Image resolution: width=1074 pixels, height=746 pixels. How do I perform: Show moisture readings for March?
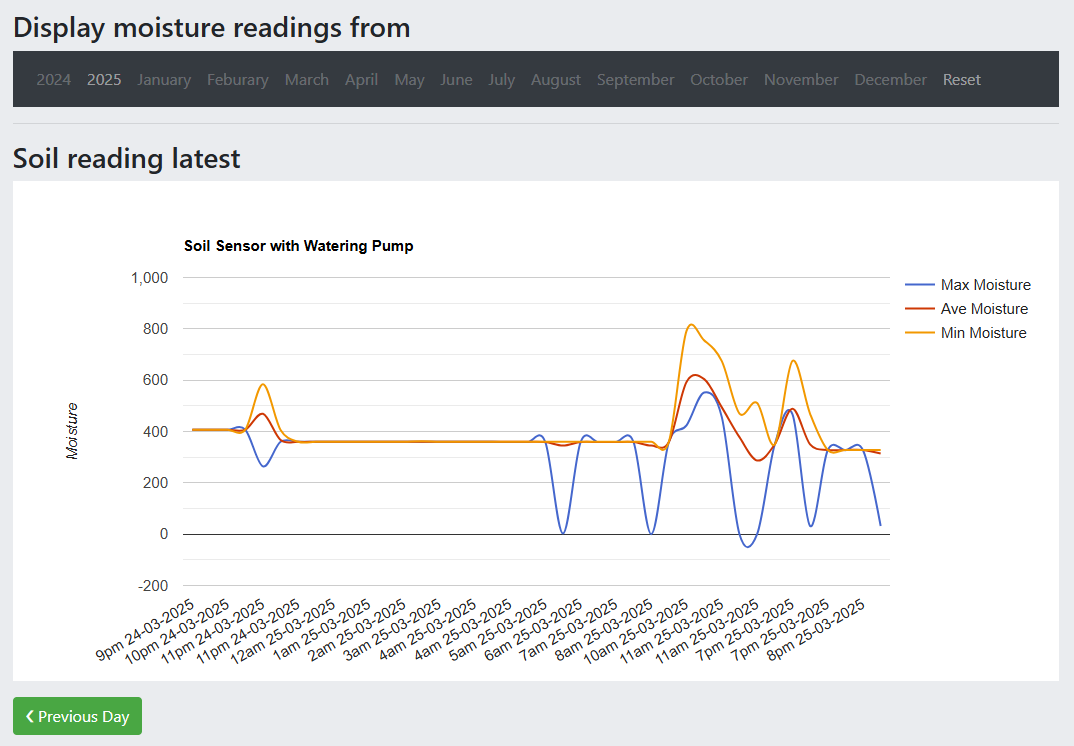point(307,79)
